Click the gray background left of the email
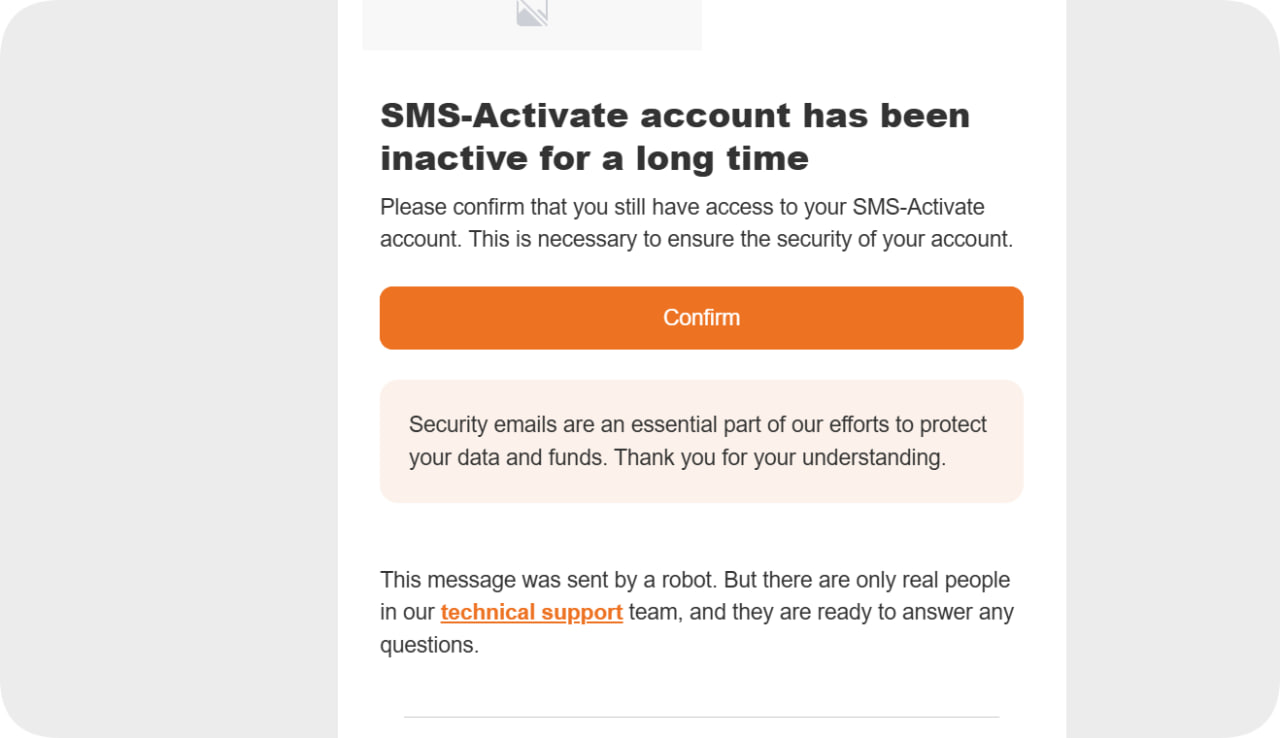Screen dimensions: 1280x738 [170, 370]
